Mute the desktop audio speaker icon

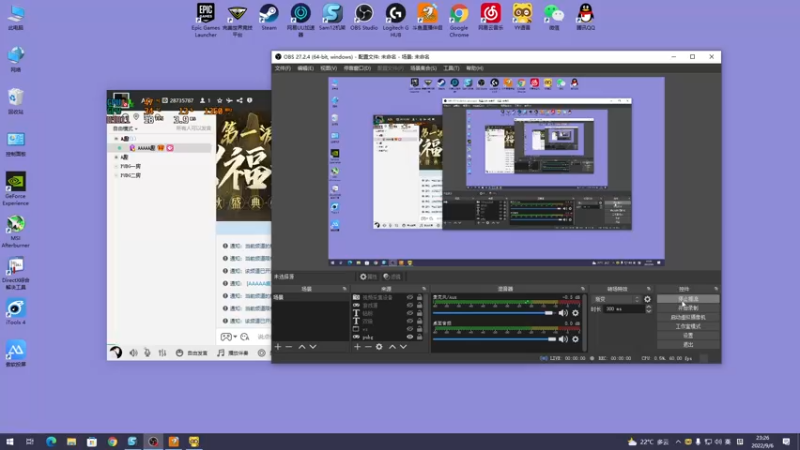coord(562,338)
